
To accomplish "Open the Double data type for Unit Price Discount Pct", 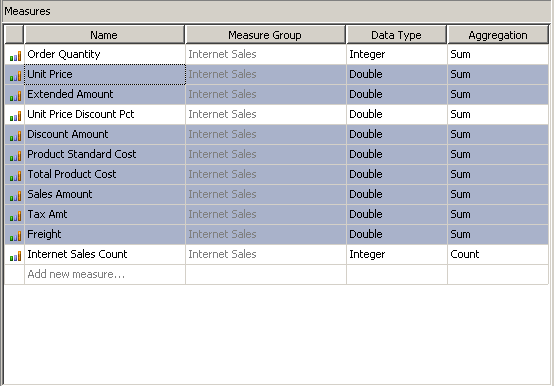I will [x=397, y=114].
